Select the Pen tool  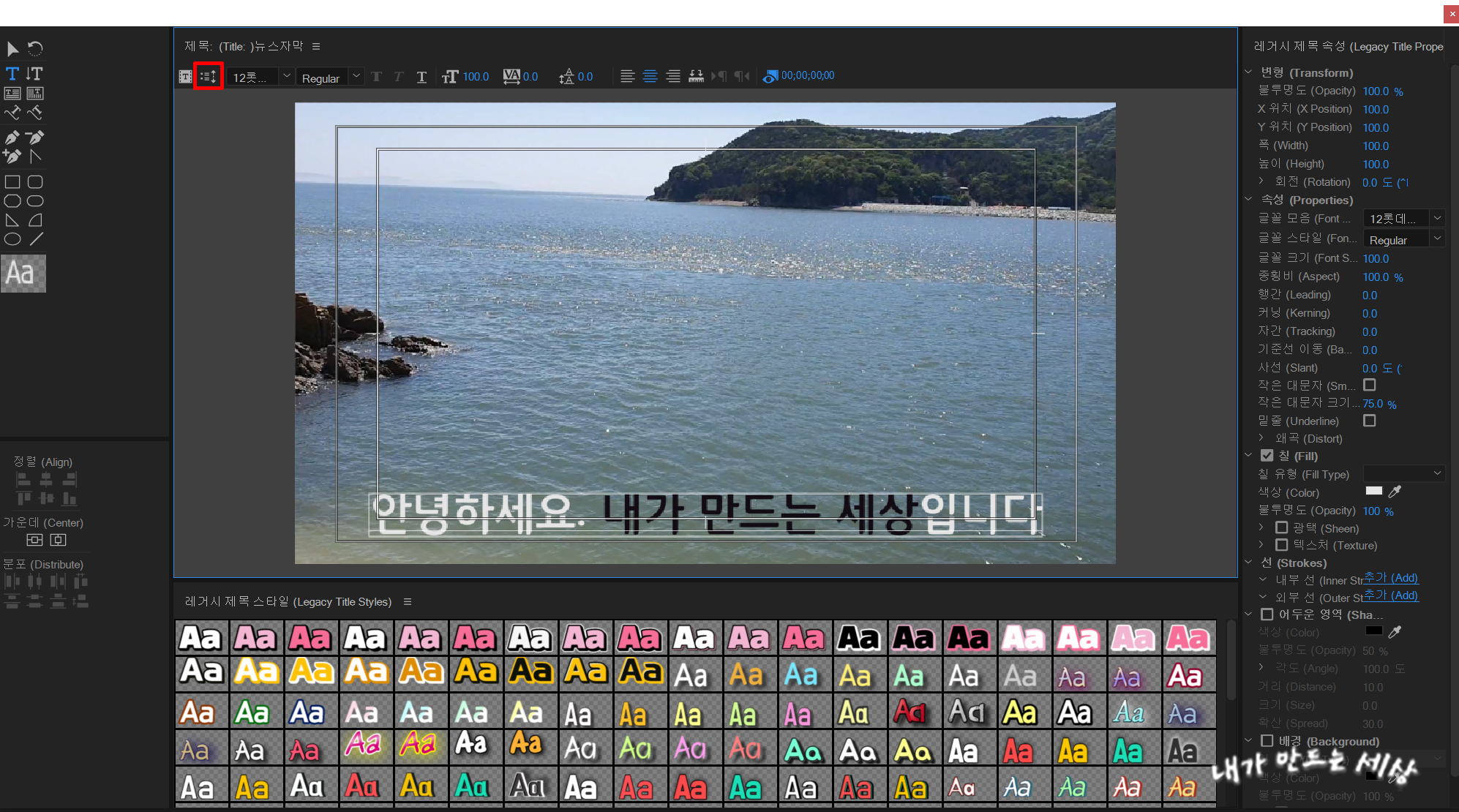tap(12, 138)
